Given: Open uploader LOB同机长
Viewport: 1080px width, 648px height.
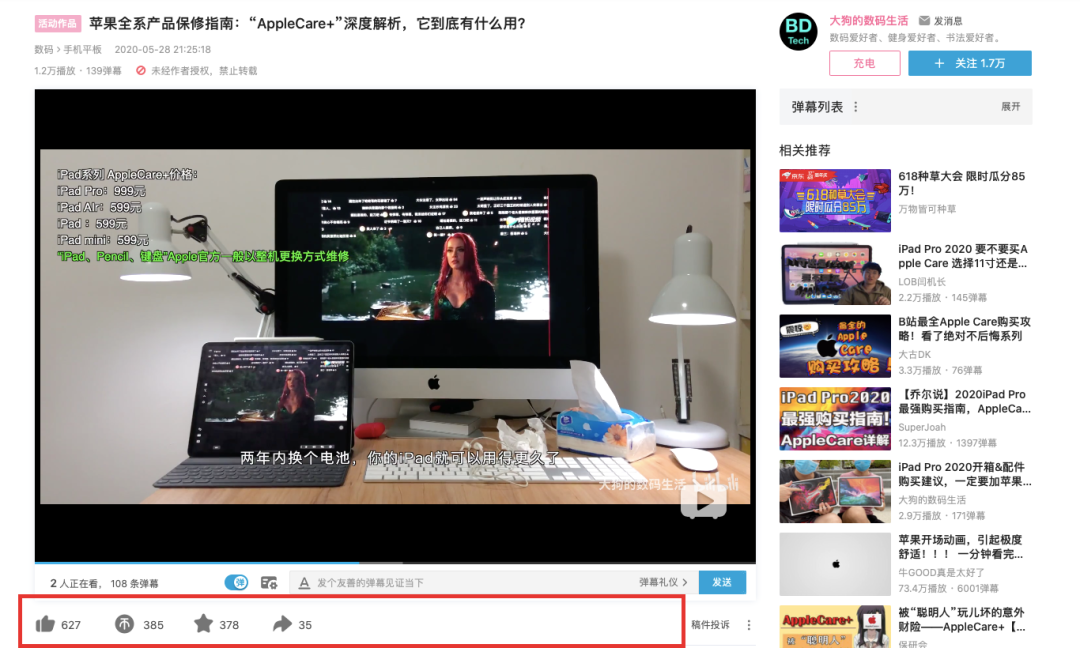Looking at the screenshot, I should (922, 282).
